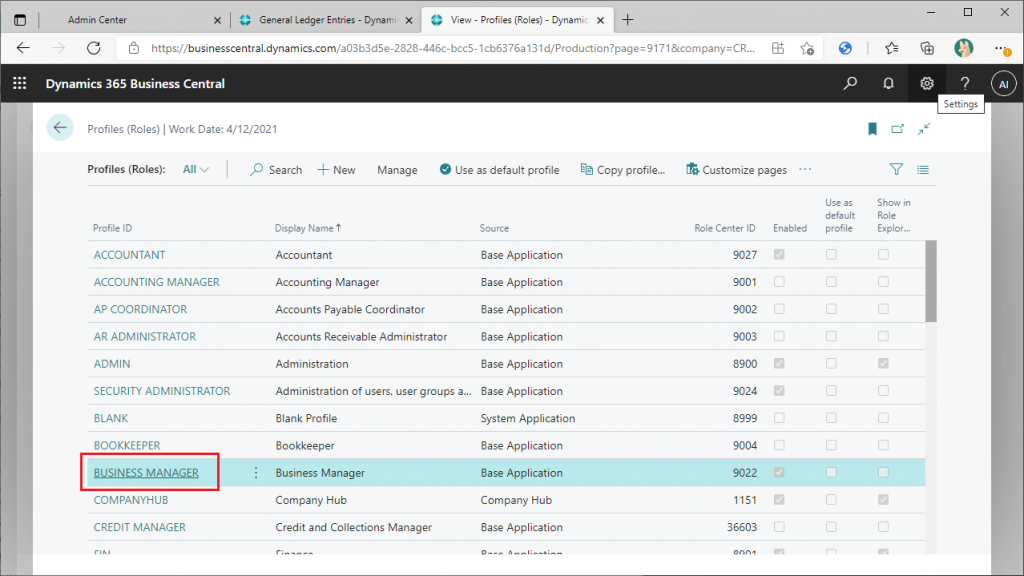Screen dimensions: 1024x576
Task: Open the Help question mark
Action: [x=965, y=84]
